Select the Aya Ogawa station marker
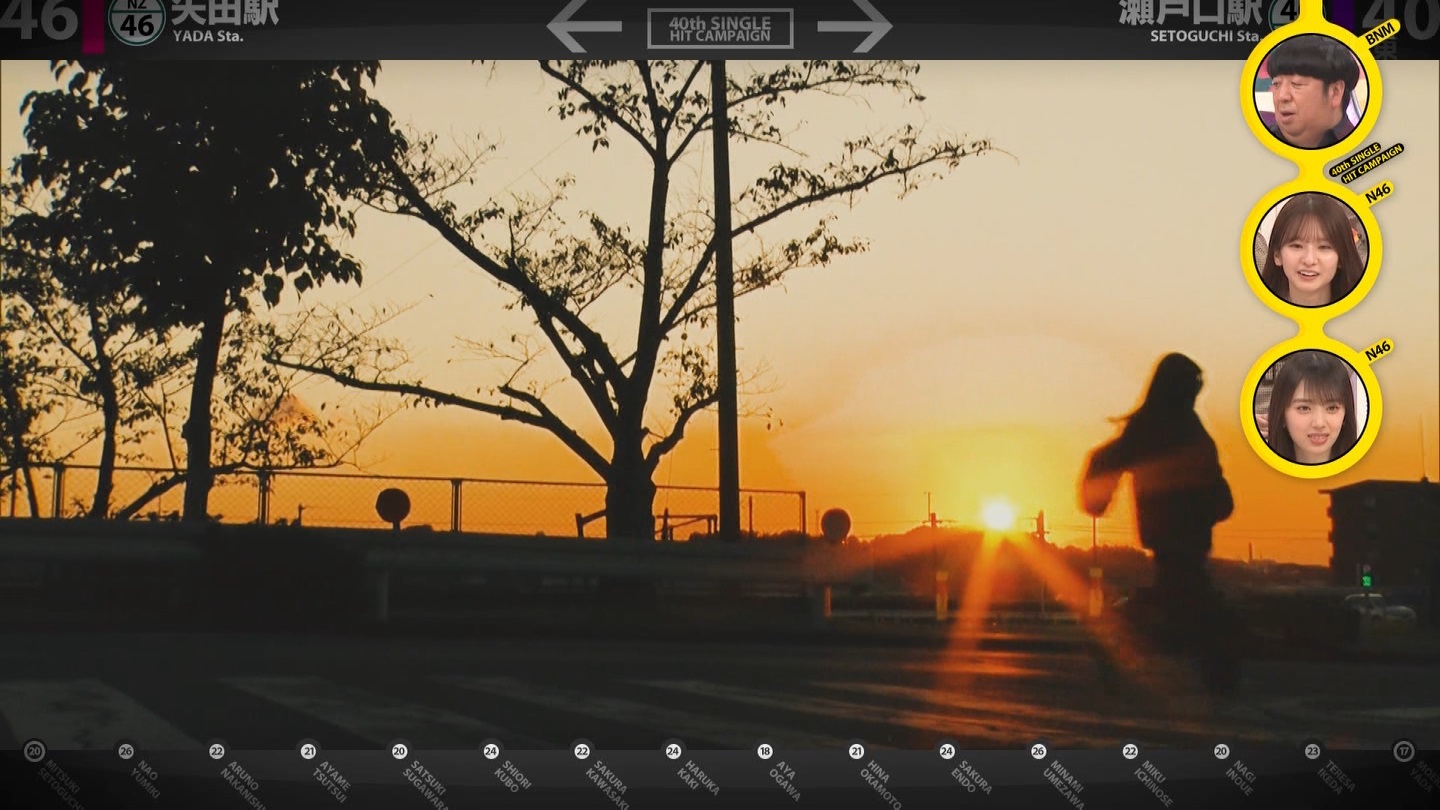 tap(765, 751)
